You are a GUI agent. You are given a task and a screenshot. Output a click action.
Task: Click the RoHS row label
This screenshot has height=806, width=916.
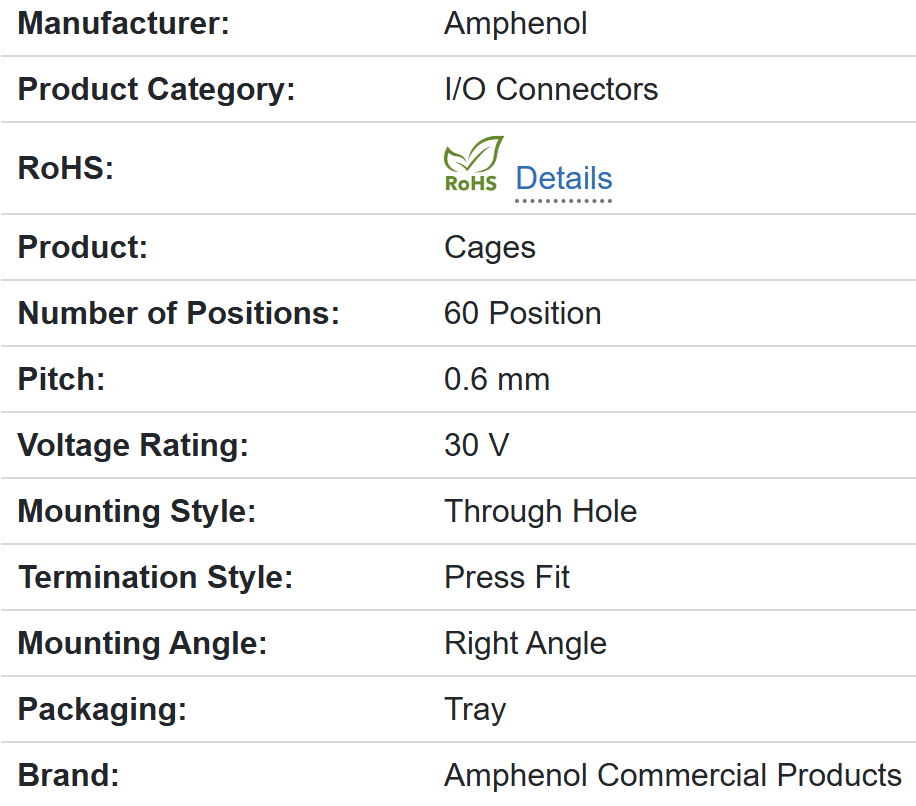tap(66, 168)
